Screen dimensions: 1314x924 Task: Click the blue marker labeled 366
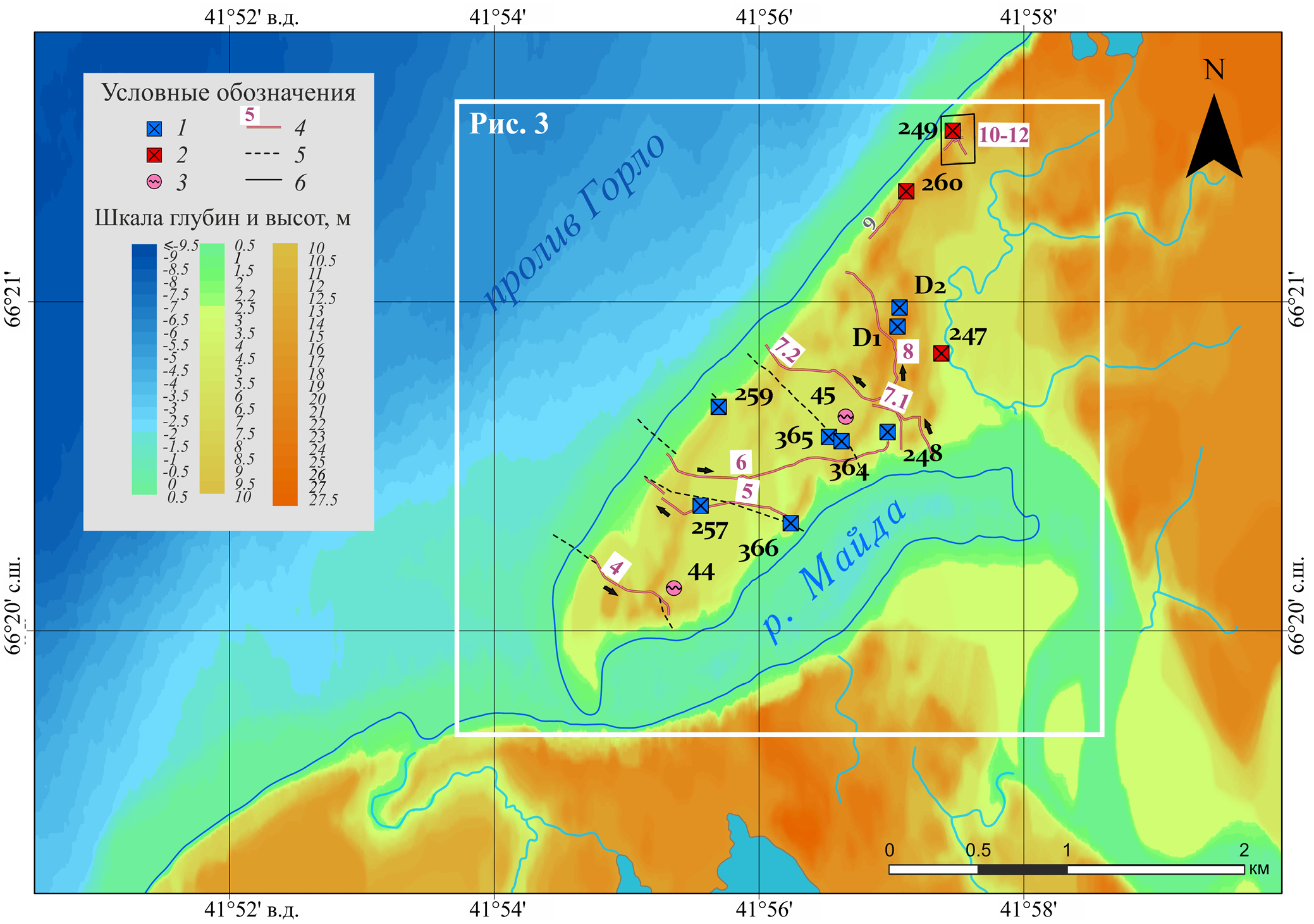[790, 523]
